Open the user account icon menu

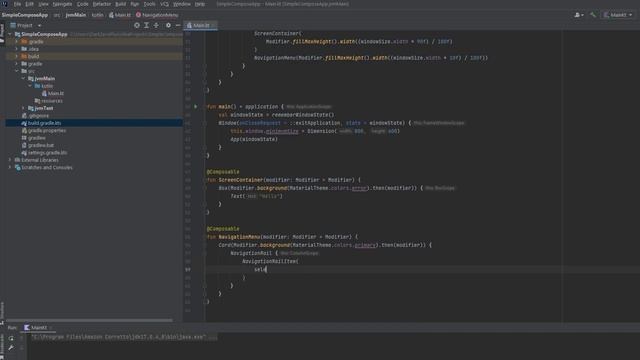[579, 15]
